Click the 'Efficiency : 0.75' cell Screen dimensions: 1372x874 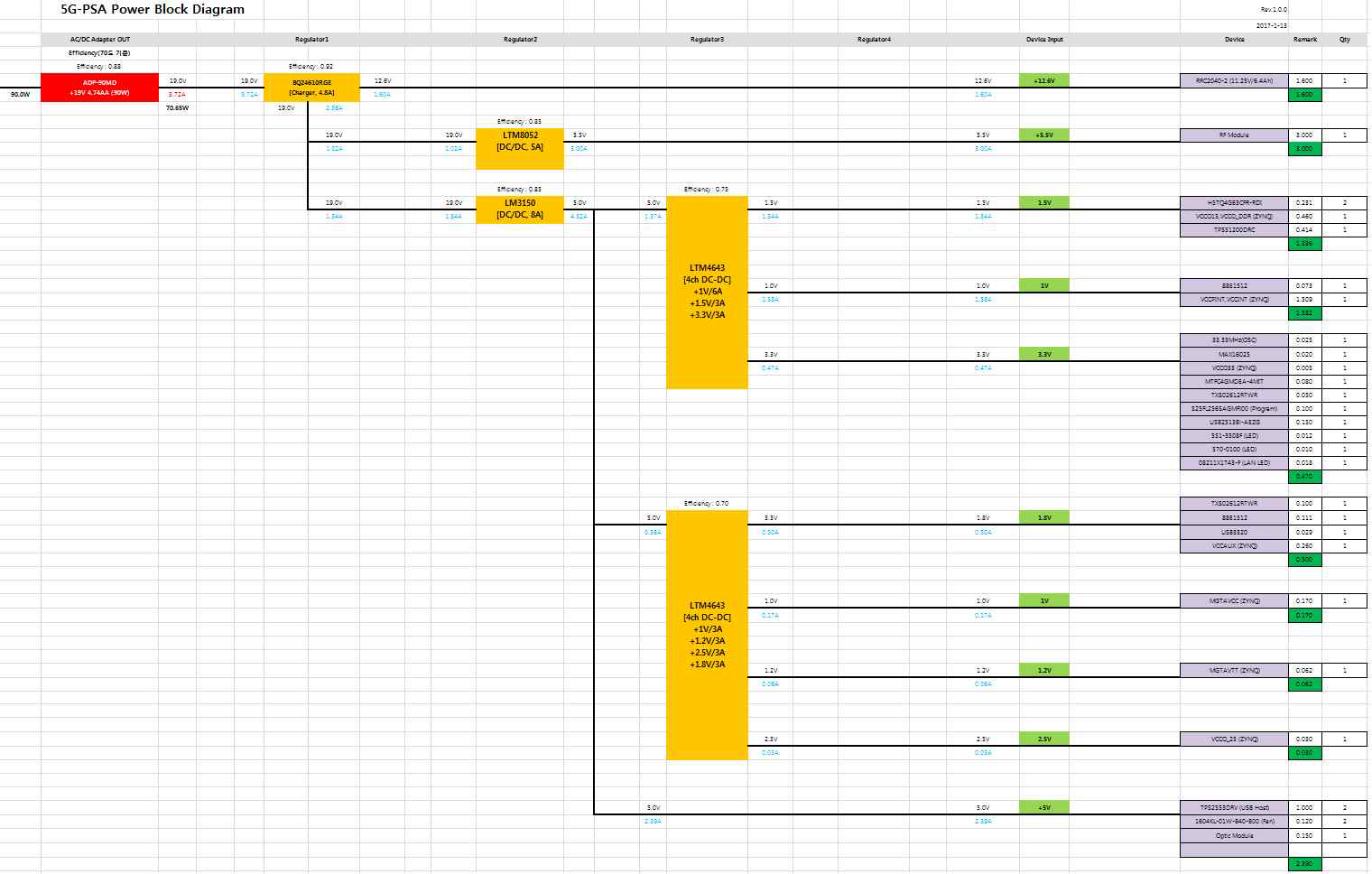click(707, 190)
